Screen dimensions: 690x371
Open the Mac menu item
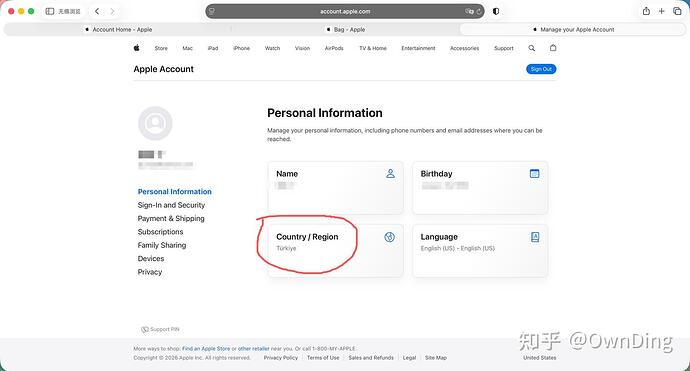[x=187, y=48]
